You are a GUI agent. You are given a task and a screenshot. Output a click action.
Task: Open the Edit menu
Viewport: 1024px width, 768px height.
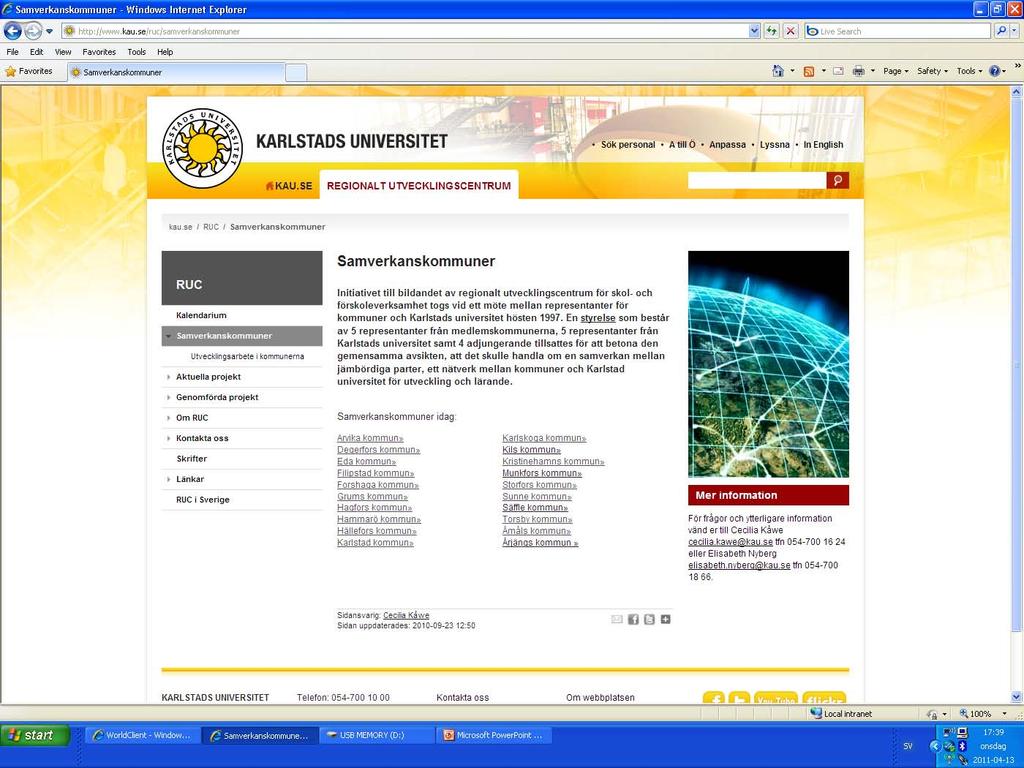click(37, 52)
